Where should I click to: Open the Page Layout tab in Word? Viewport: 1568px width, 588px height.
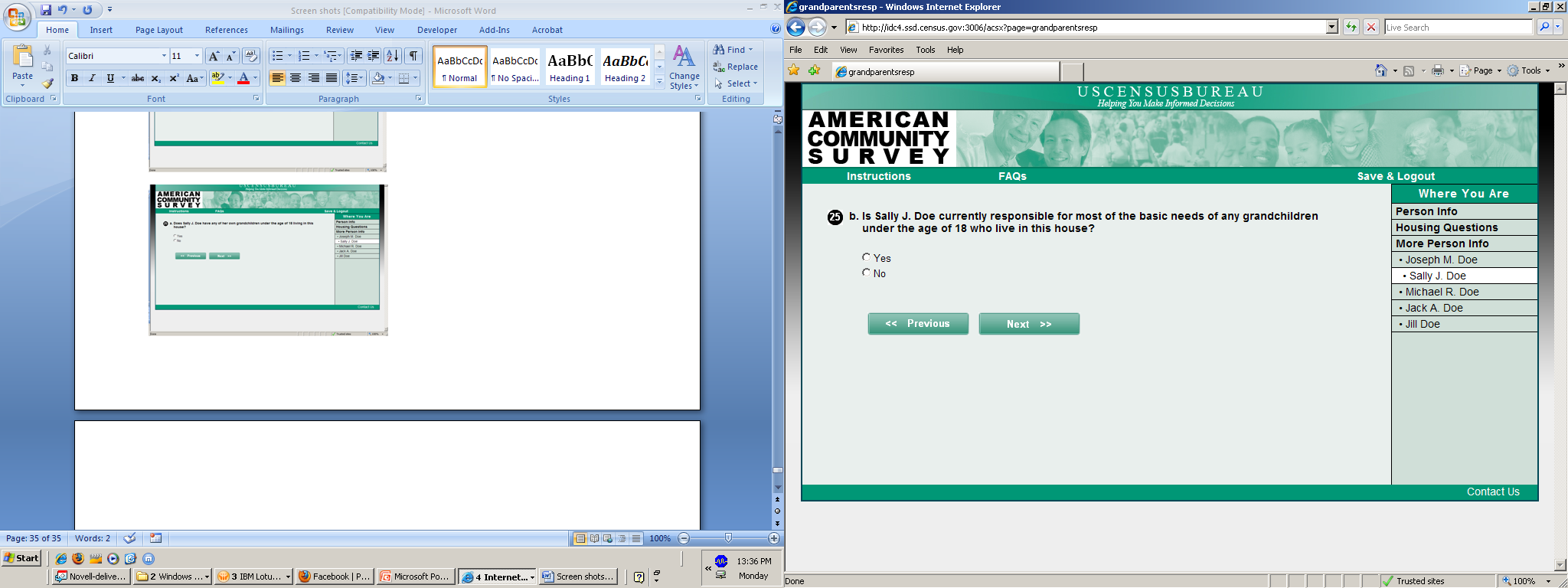pyautogui.click(x=159, y=30)
